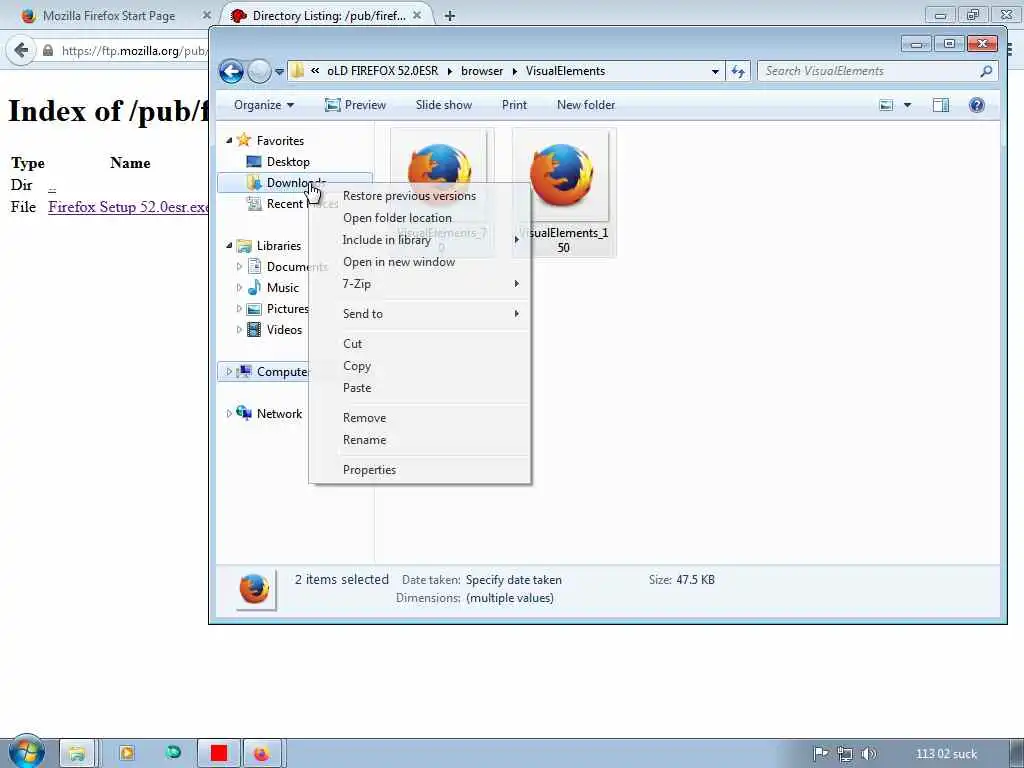Viewport: 1024px width, 768px height.
Task: Open Desktop in navigation pane
Action: tap(288, 161)
